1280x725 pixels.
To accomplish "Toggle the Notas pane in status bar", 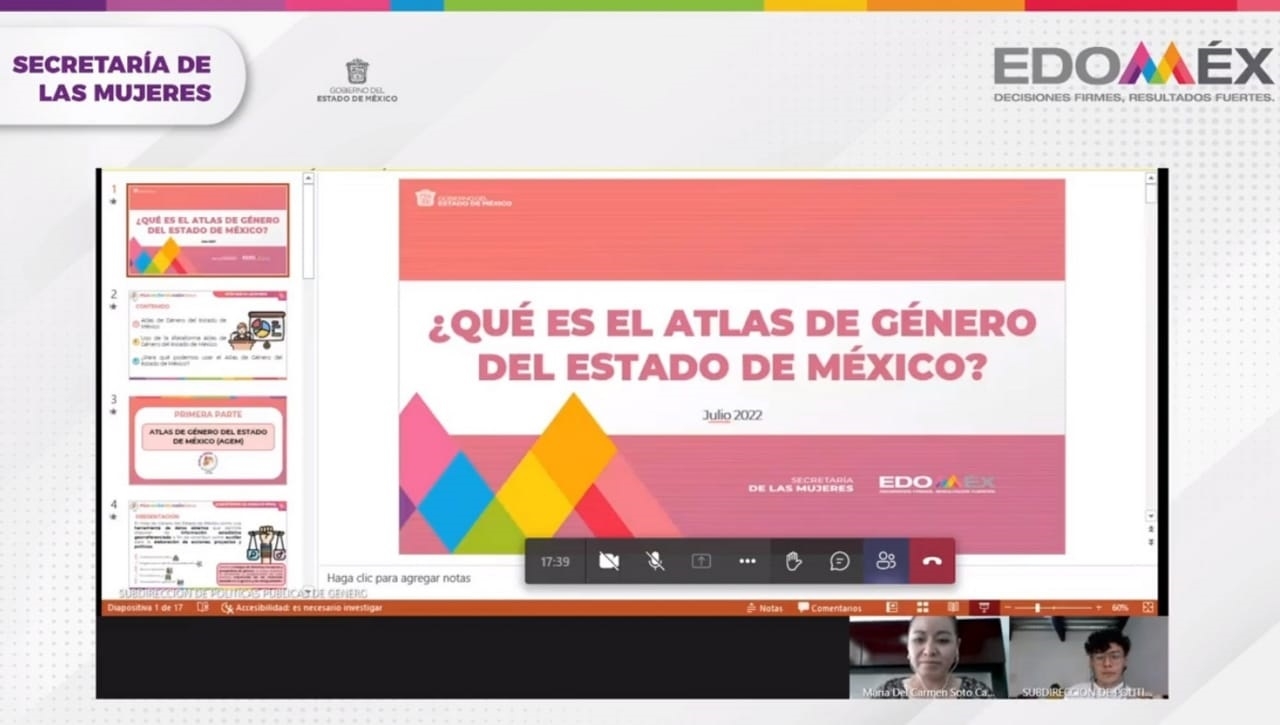I will point(765,608).
